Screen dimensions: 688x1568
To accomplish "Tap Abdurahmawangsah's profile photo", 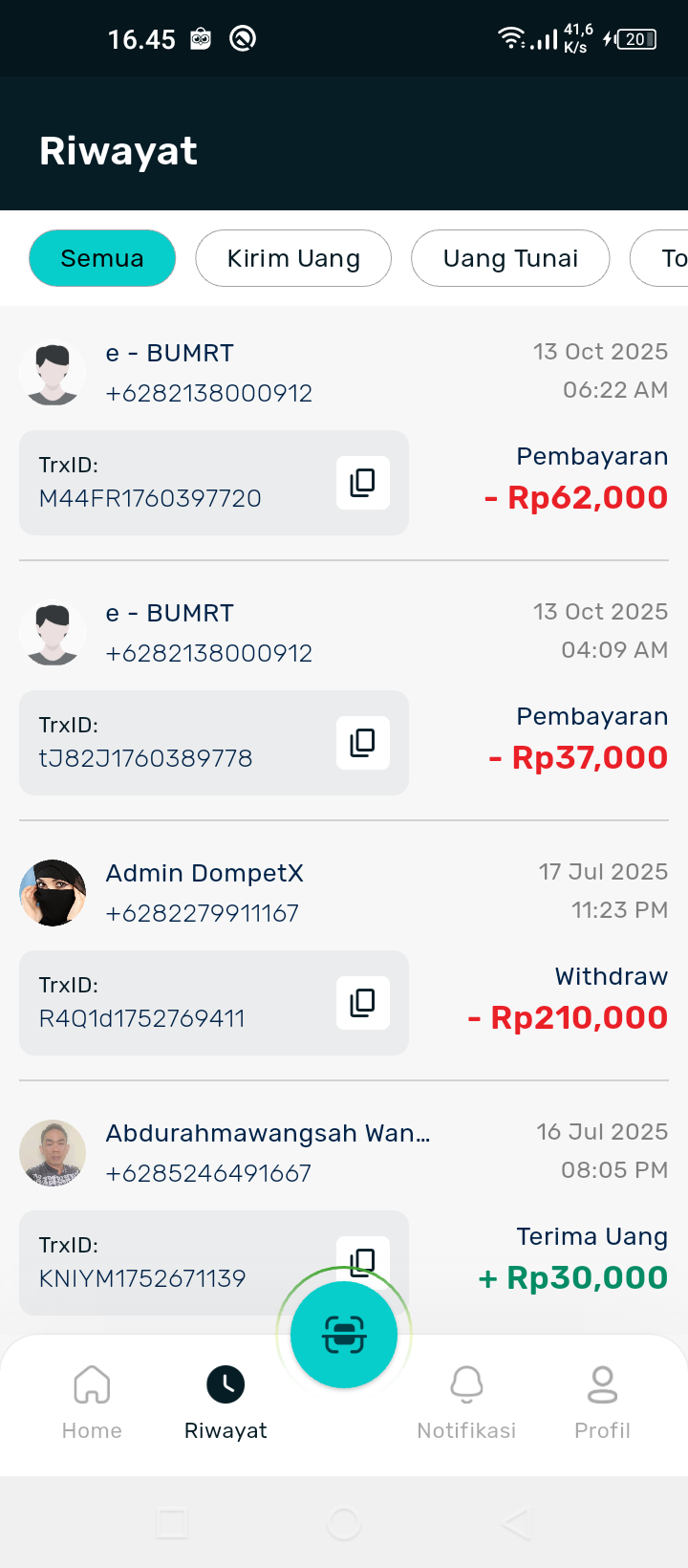I will click(53, 1153).
